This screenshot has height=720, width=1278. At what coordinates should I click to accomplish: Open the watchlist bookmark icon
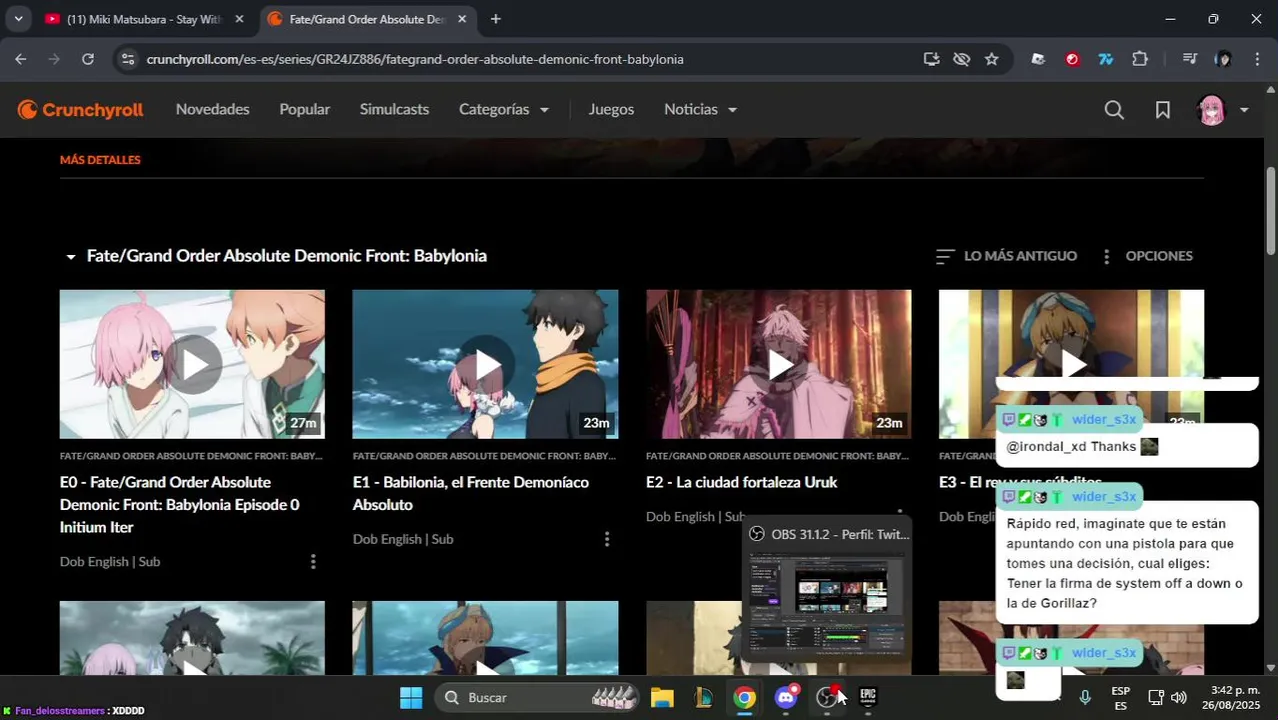[x=1163, y=110]
